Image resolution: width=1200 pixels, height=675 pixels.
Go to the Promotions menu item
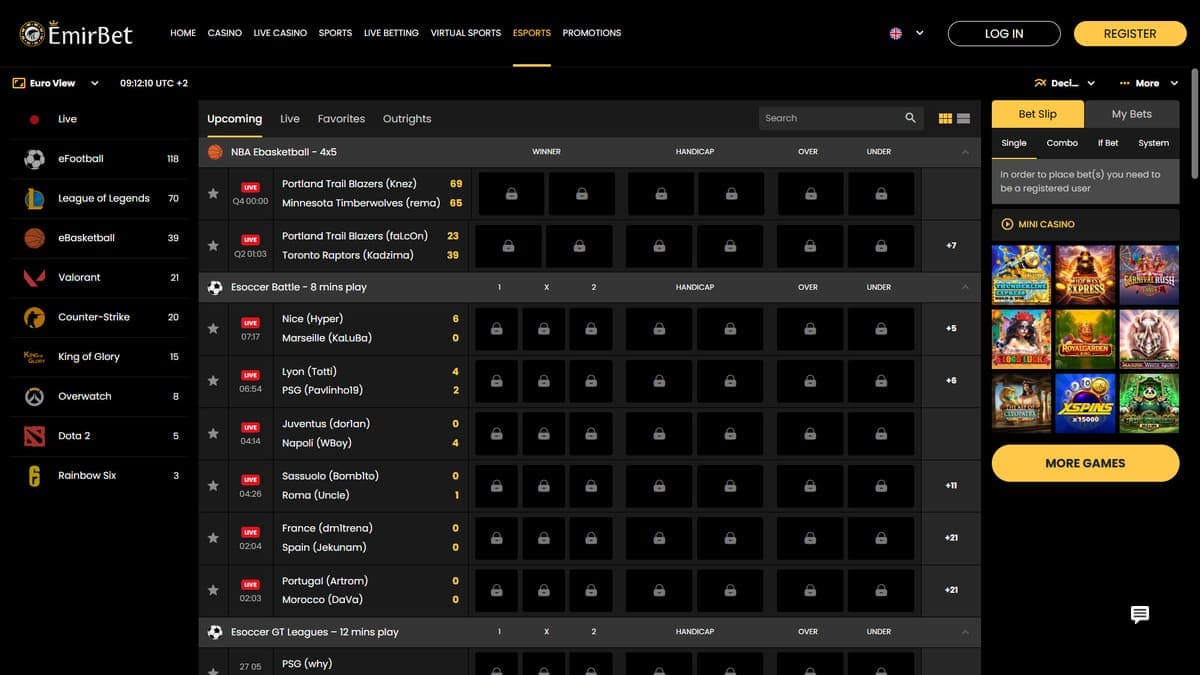(592, 33)
